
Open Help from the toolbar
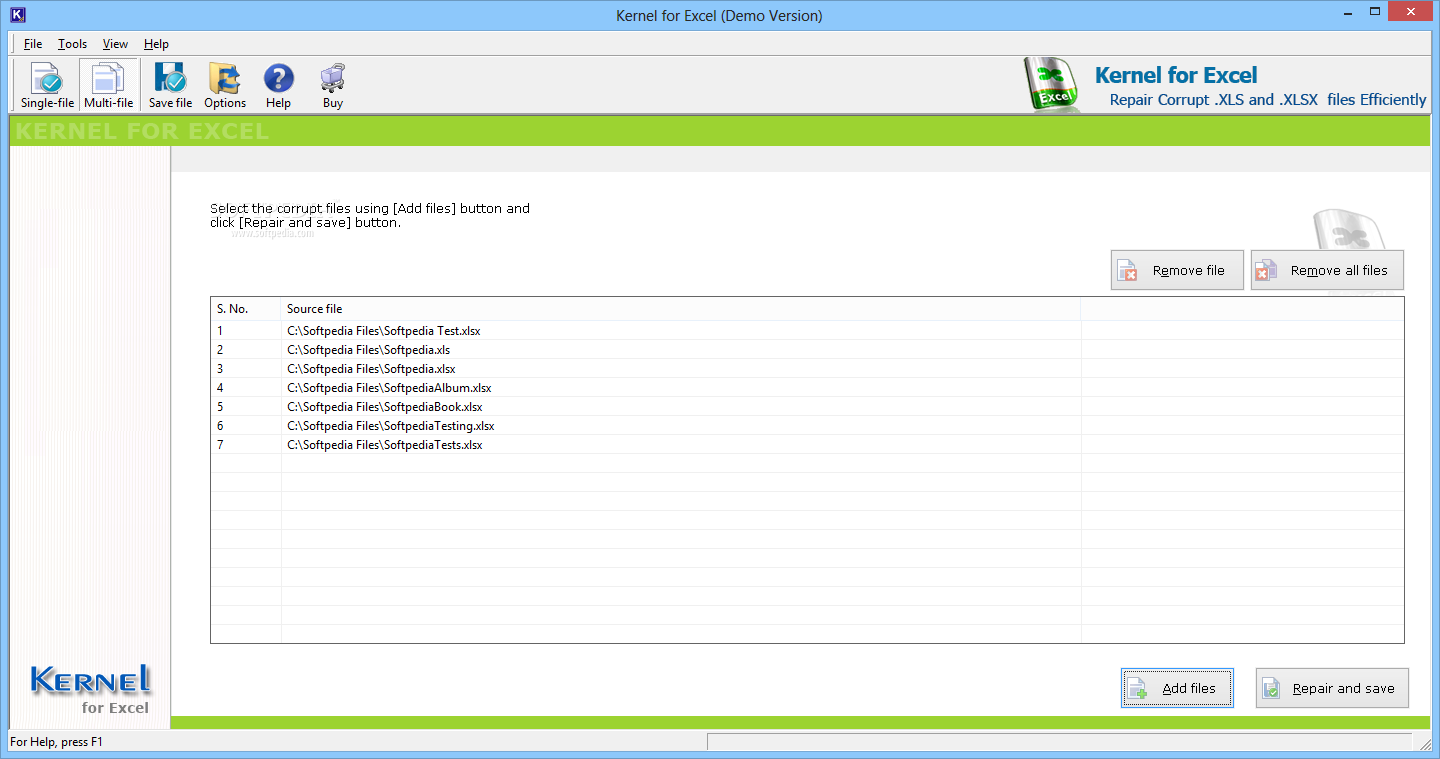pyautogui.click(x=278, y=85)
